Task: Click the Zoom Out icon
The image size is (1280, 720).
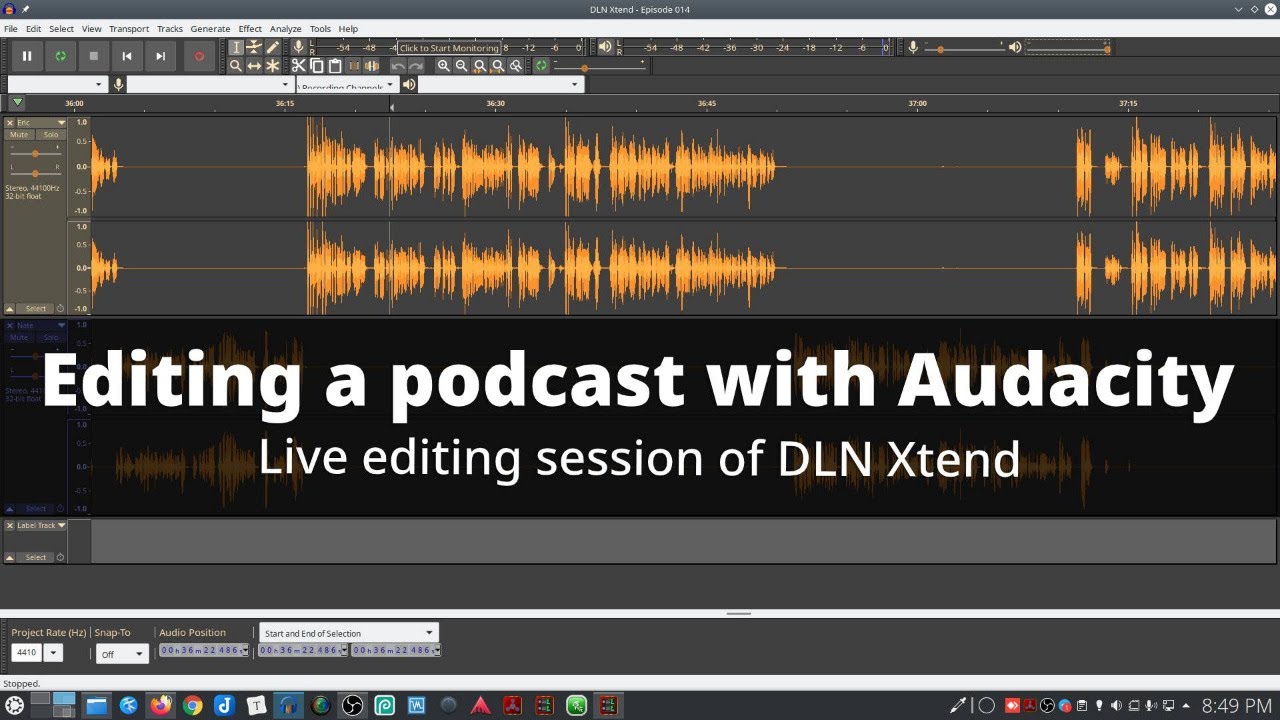Action: 461,66
